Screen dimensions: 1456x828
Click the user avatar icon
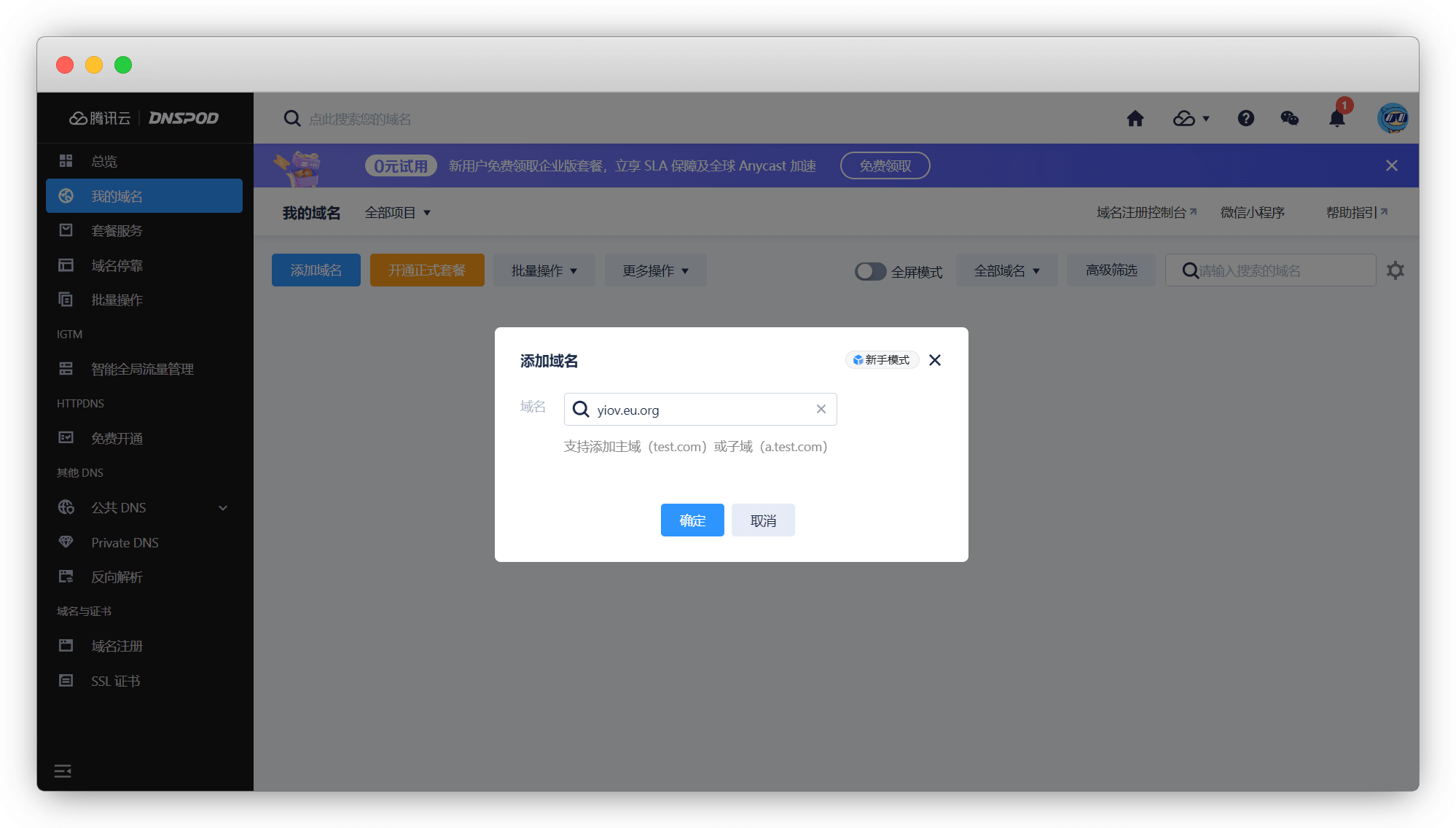click(1392, 118)
